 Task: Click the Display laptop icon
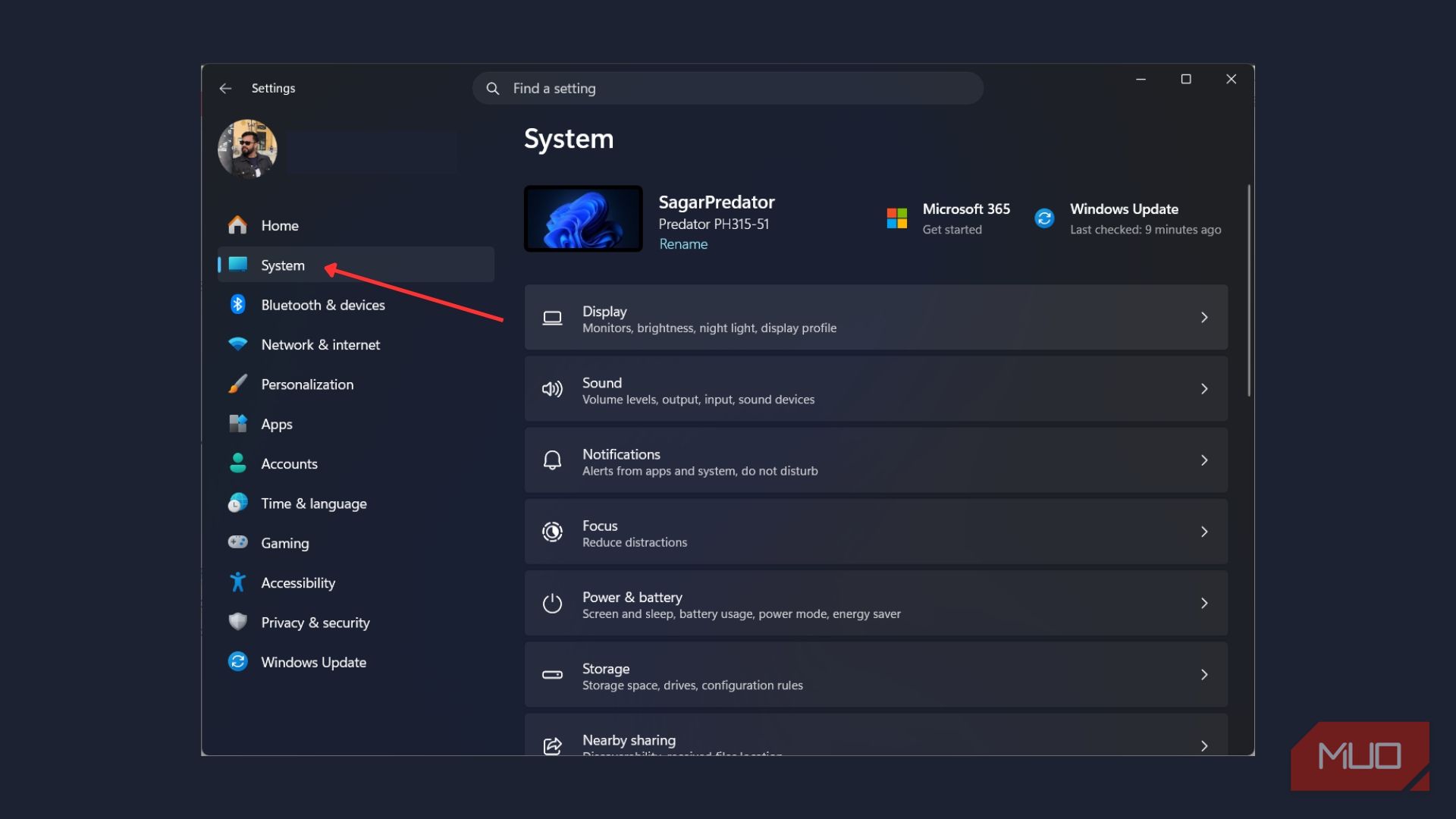552,318
